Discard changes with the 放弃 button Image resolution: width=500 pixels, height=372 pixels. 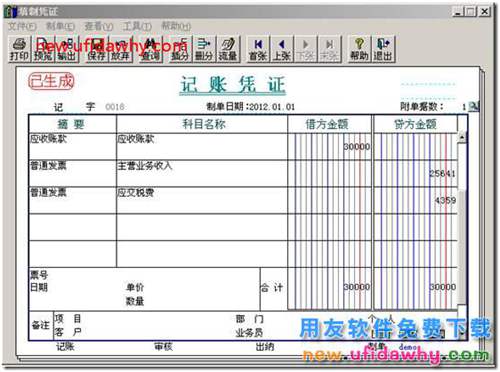[120, 49]
